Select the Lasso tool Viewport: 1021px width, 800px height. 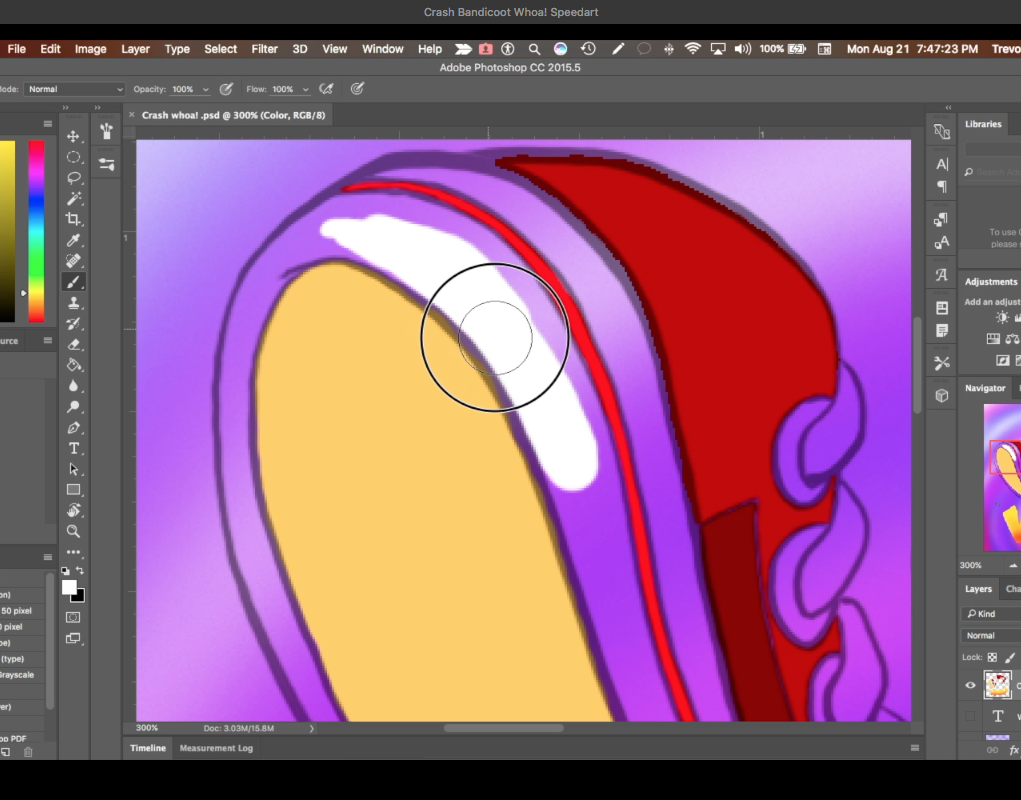point(74,178)
